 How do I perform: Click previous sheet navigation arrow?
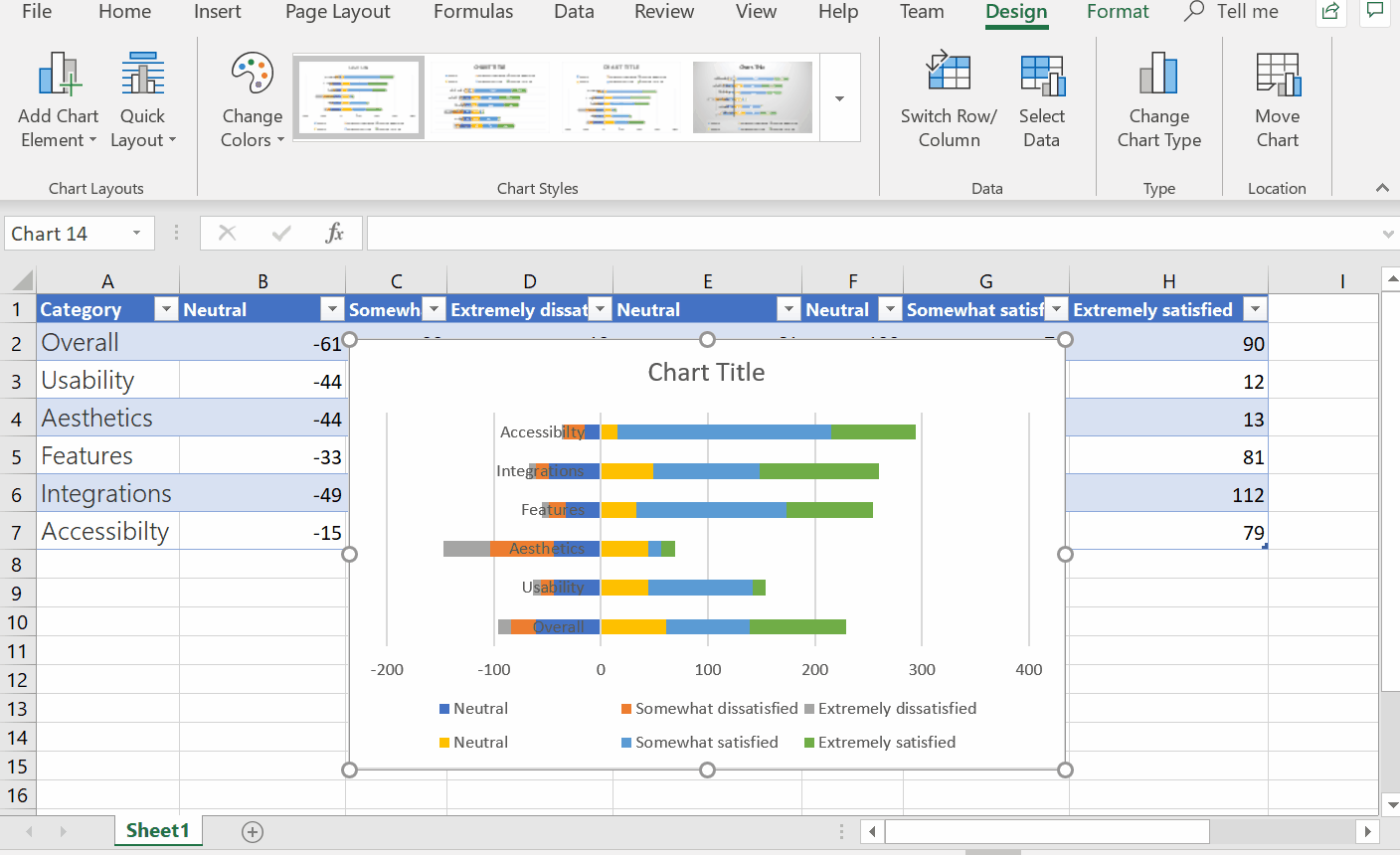coord(29,831)
